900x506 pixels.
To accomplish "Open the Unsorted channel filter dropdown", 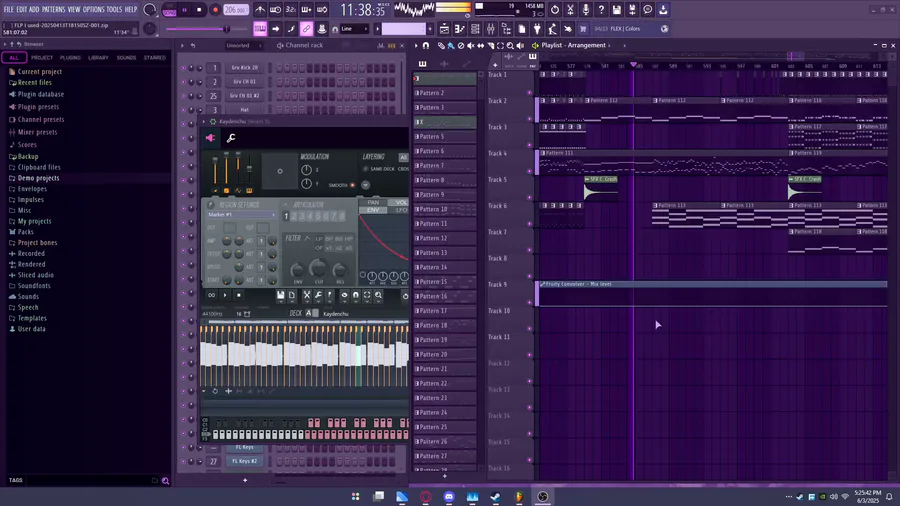I will coord(243,45).
